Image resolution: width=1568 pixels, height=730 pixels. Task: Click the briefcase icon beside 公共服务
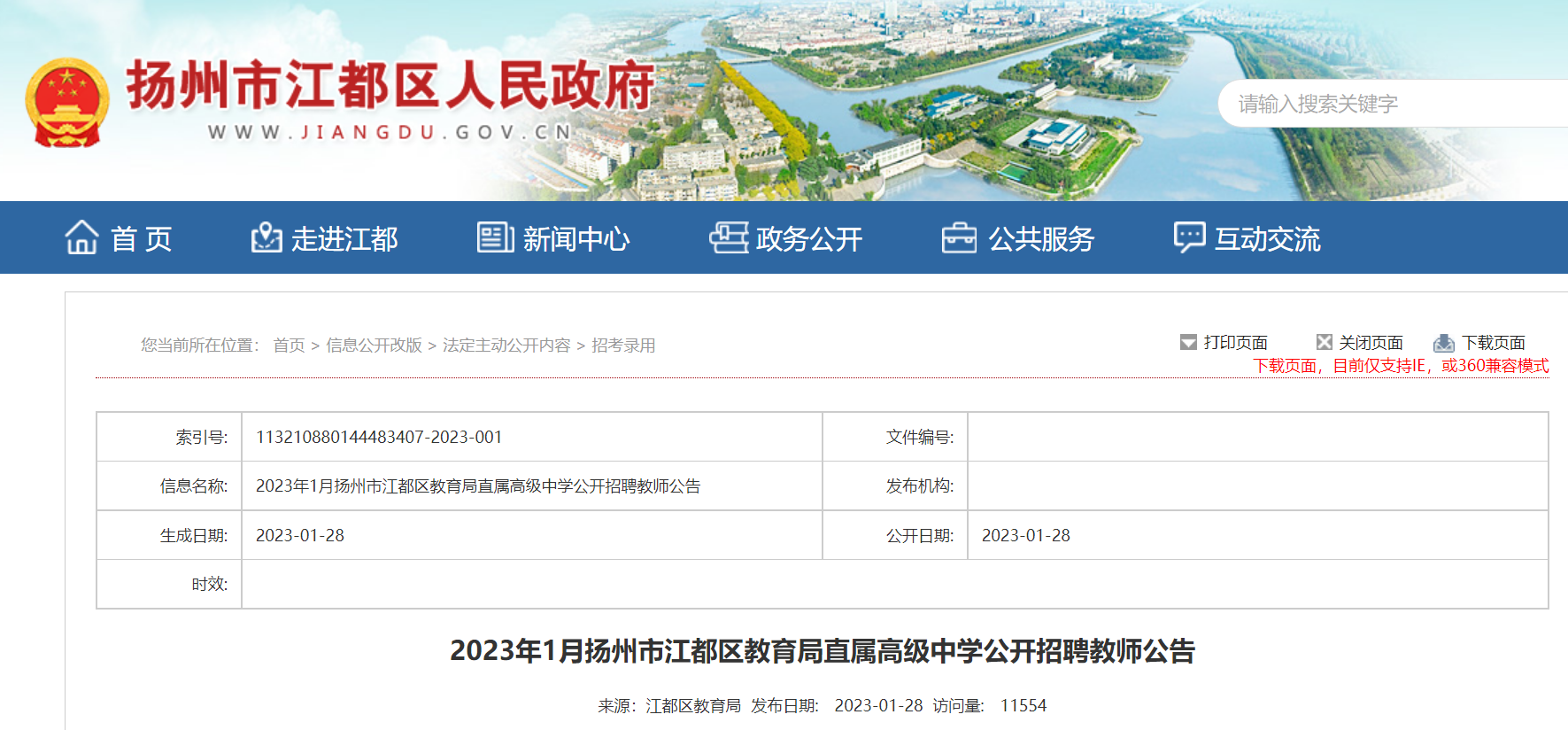(959, 237)
